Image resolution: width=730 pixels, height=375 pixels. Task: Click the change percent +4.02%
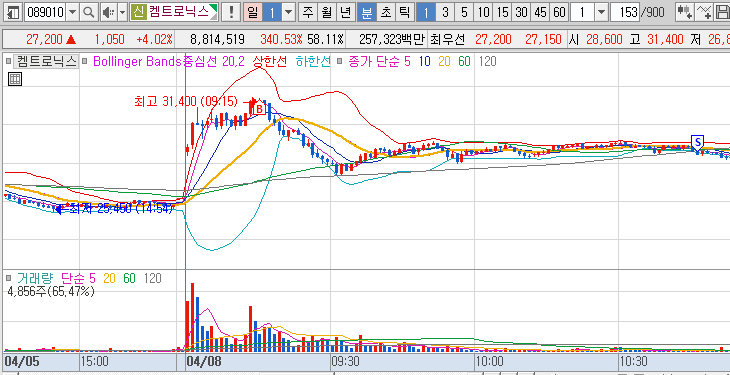(x=155, y=40)
